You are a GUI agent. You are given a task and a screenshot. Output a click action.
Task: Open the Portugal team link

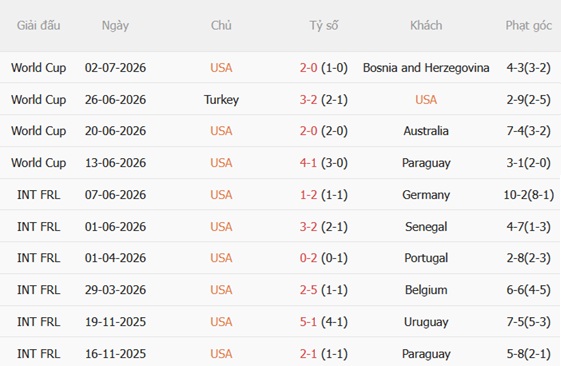pos(426,258)
